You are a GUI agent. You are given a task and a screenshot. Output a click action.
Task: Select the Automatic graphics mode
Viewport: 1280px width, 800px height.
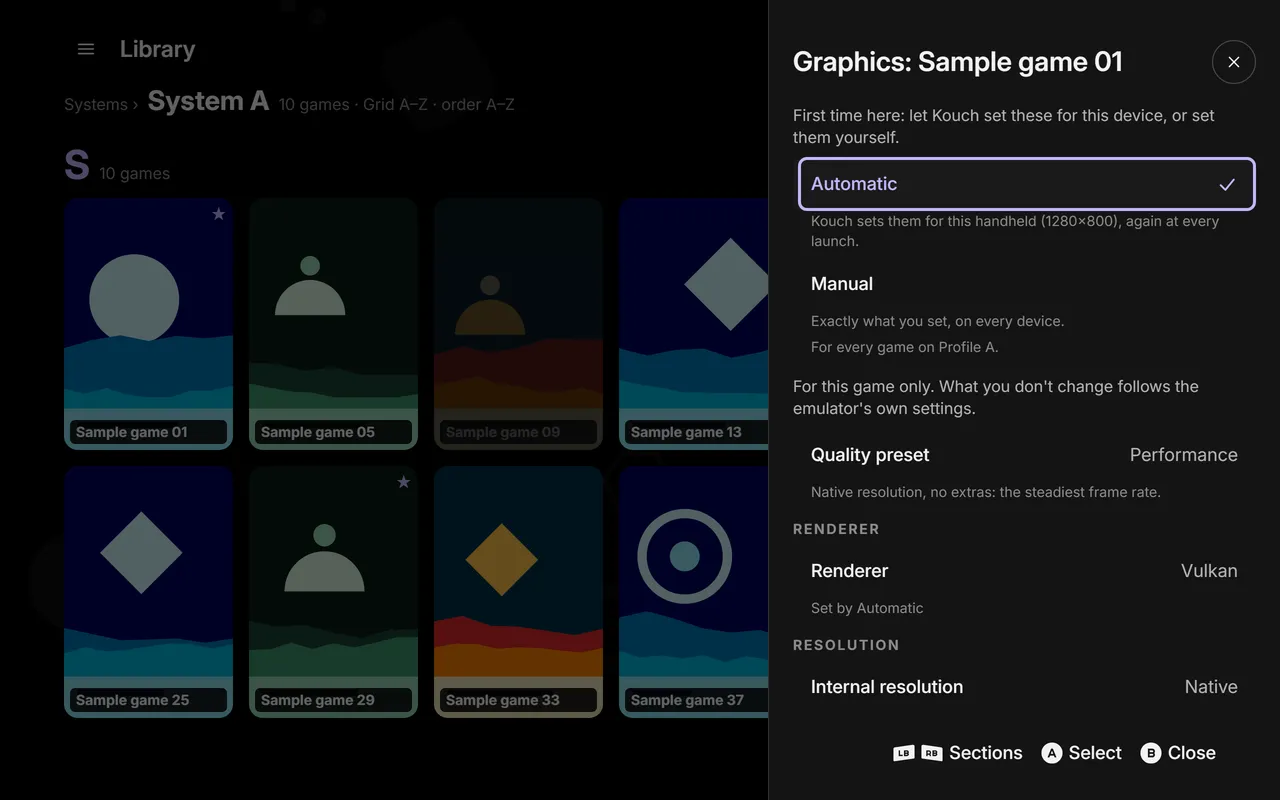(1026, 184)
